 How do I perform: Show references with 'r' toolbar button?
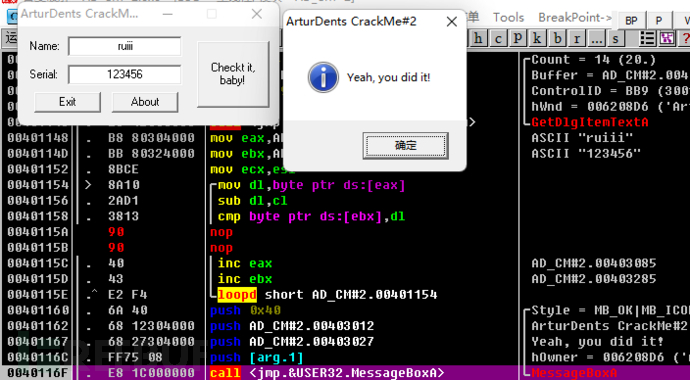(x=577, y=39)
